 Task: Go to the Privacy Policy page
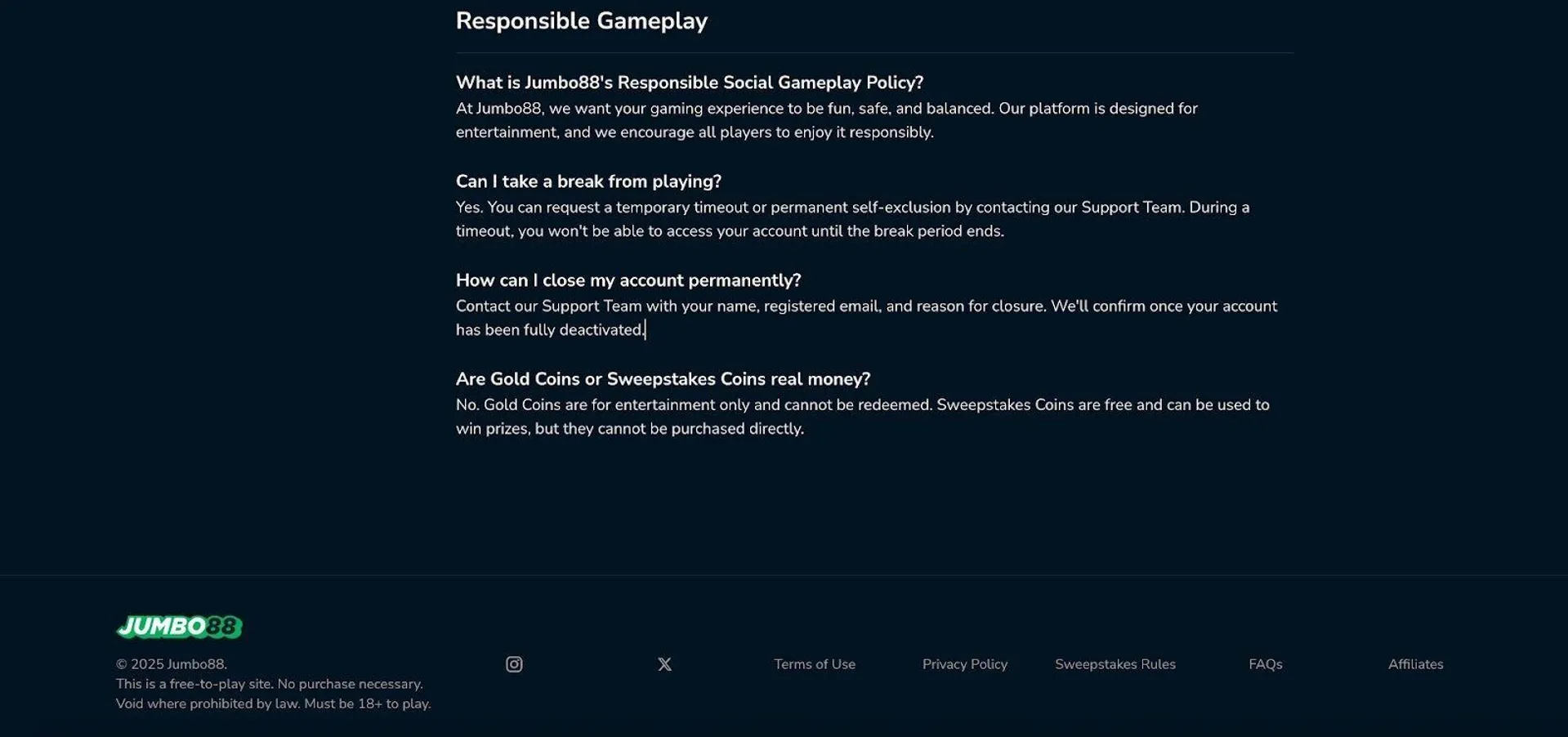[x=964, y=664]
